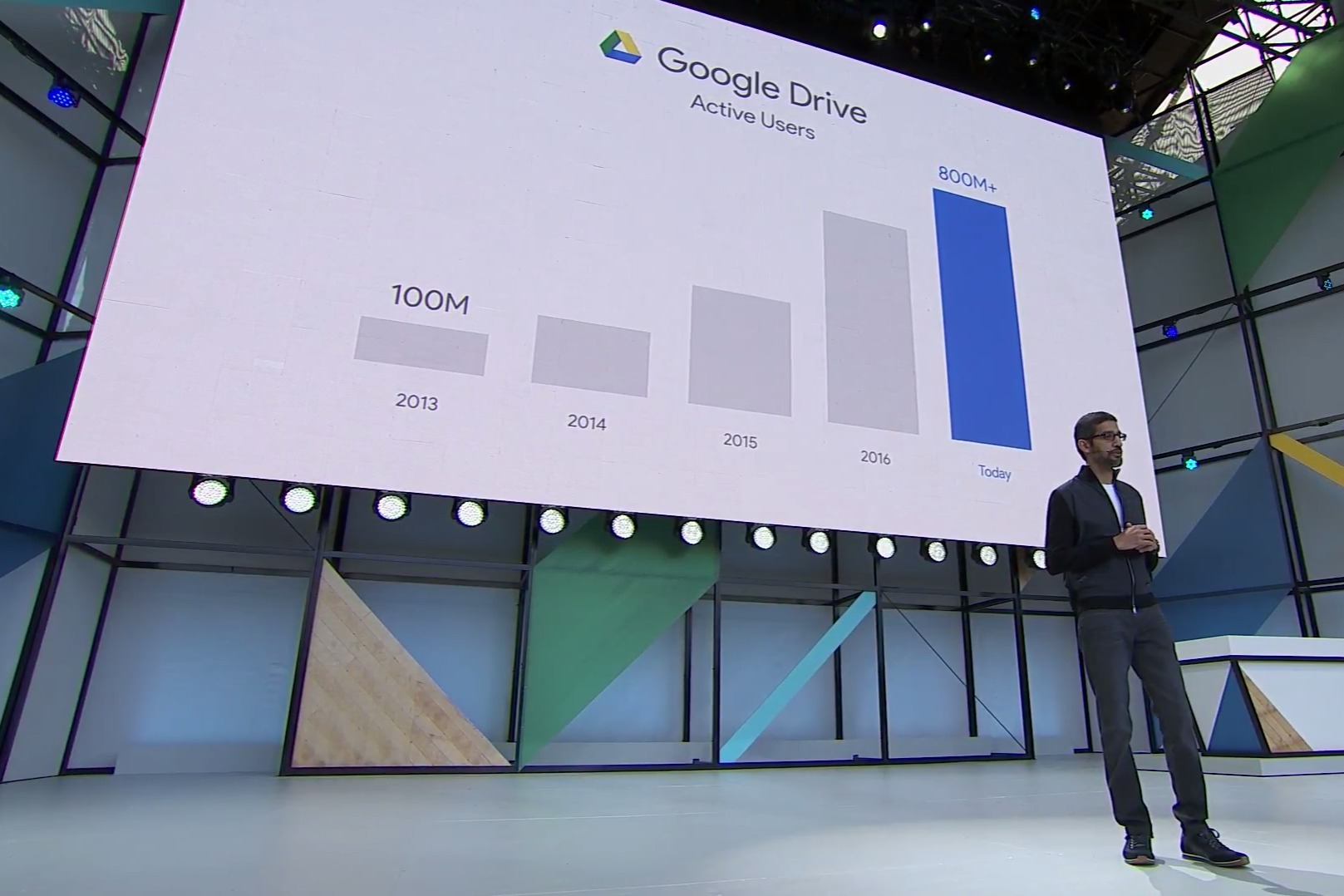Click the "800M+" value label
The width and height of the screenshot is (1344, 896).
click(967, 179)
